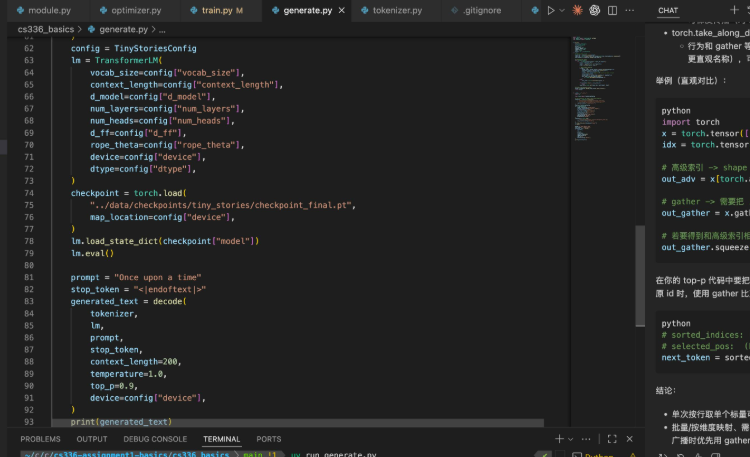750x457 pixels.
Task: Click 'import torch' in chat code block
Action: 690,122
